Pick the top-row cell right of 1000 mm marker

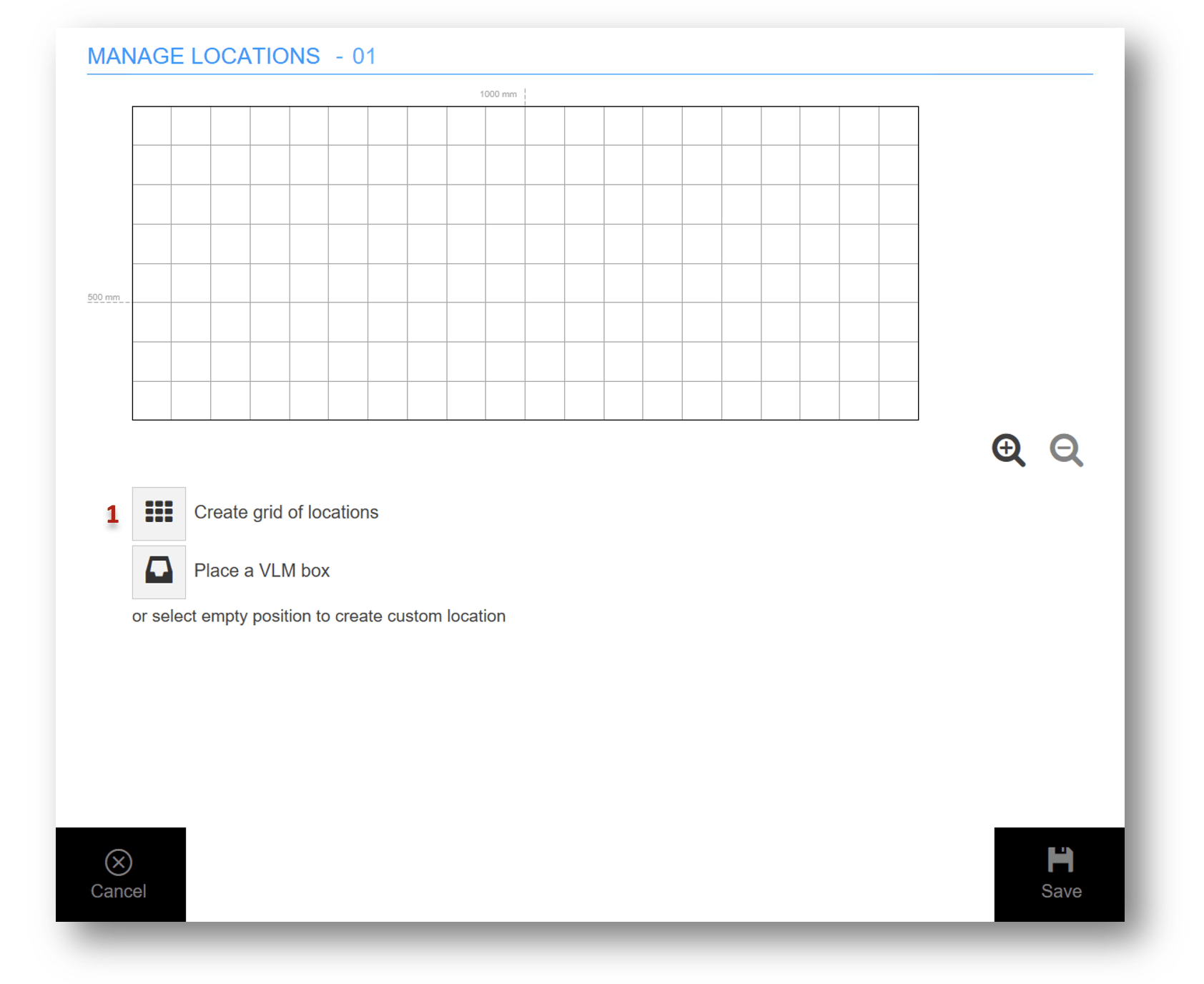(545, 126)
